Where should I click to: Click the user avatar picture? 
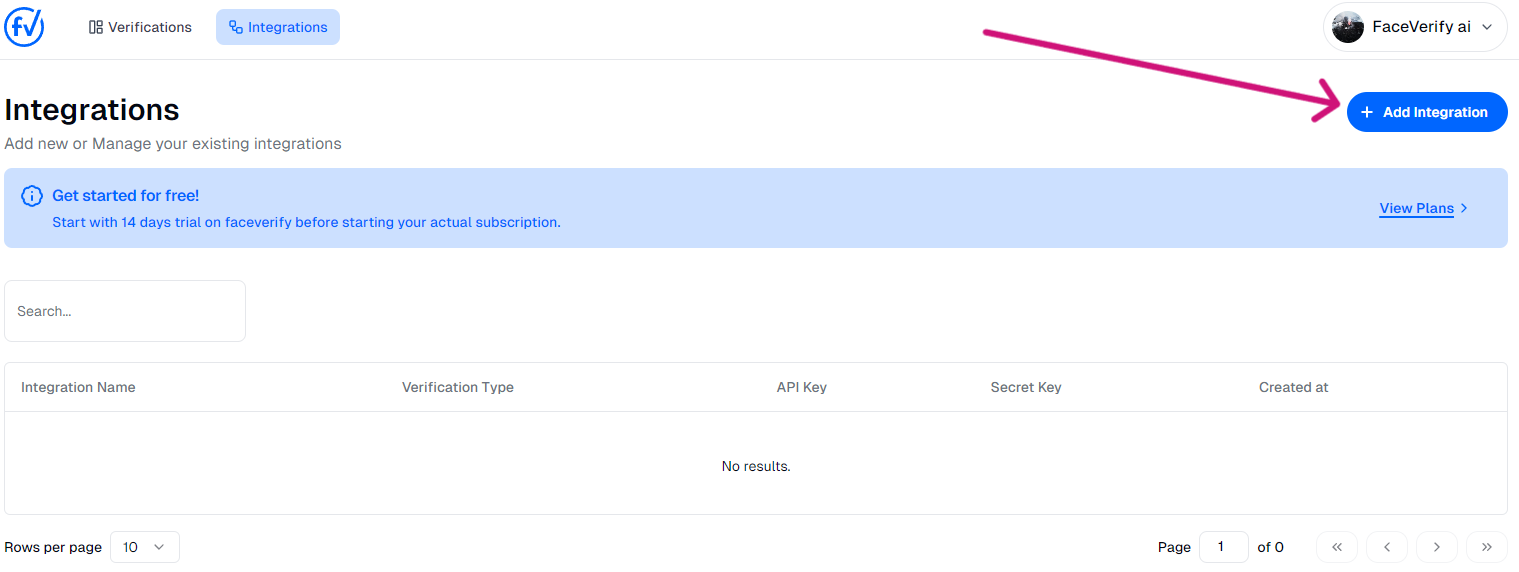[x=1347, y=27]
